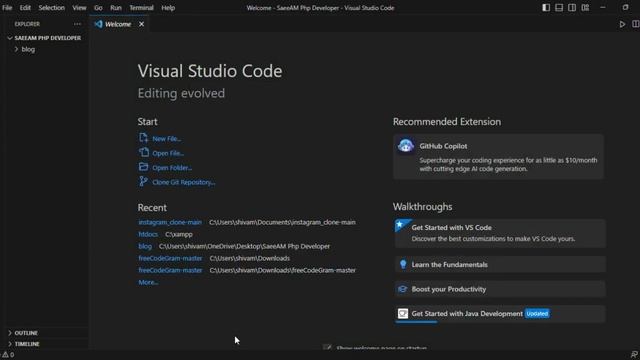Open Learn the Fundamentals walkthrough
The image size is (640, 360).
pyautogui.click(x=500, y=264)
